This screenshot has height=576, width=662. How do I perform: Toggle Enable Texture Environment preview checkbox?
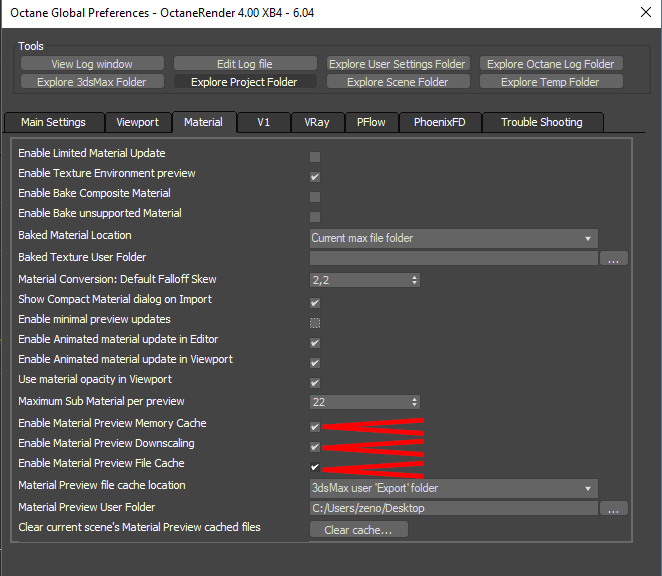(x=315, y=177)
